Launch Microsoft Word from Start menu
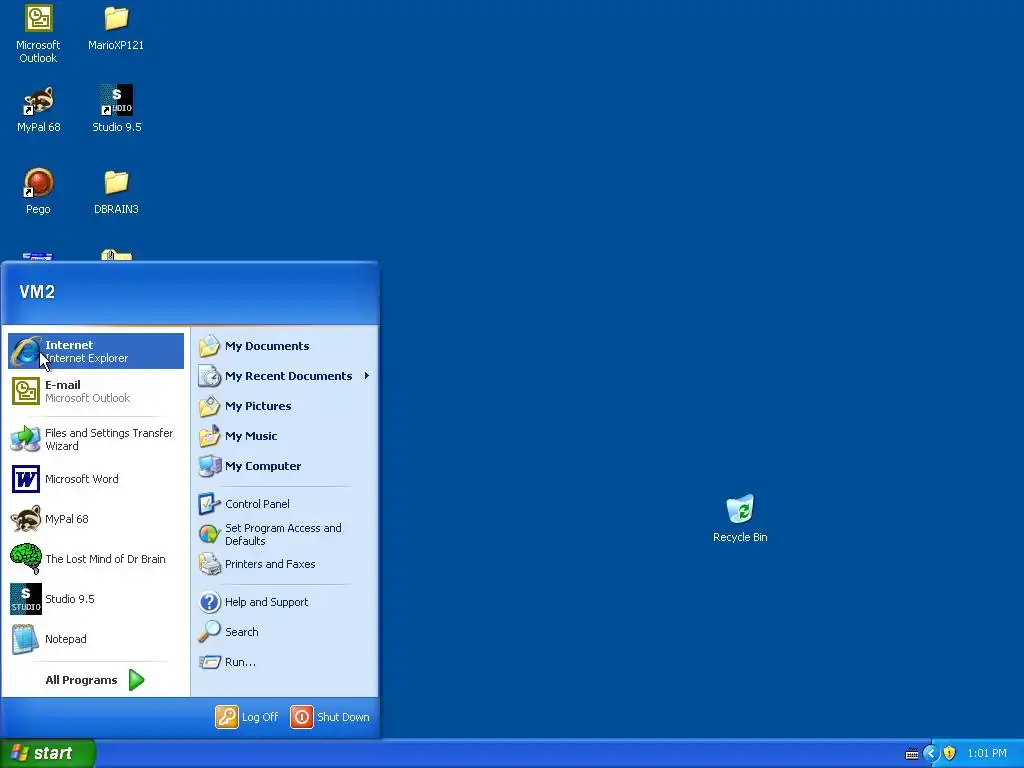The height and width of the screenshot is (768, 1024). click(x=96, y=479)
